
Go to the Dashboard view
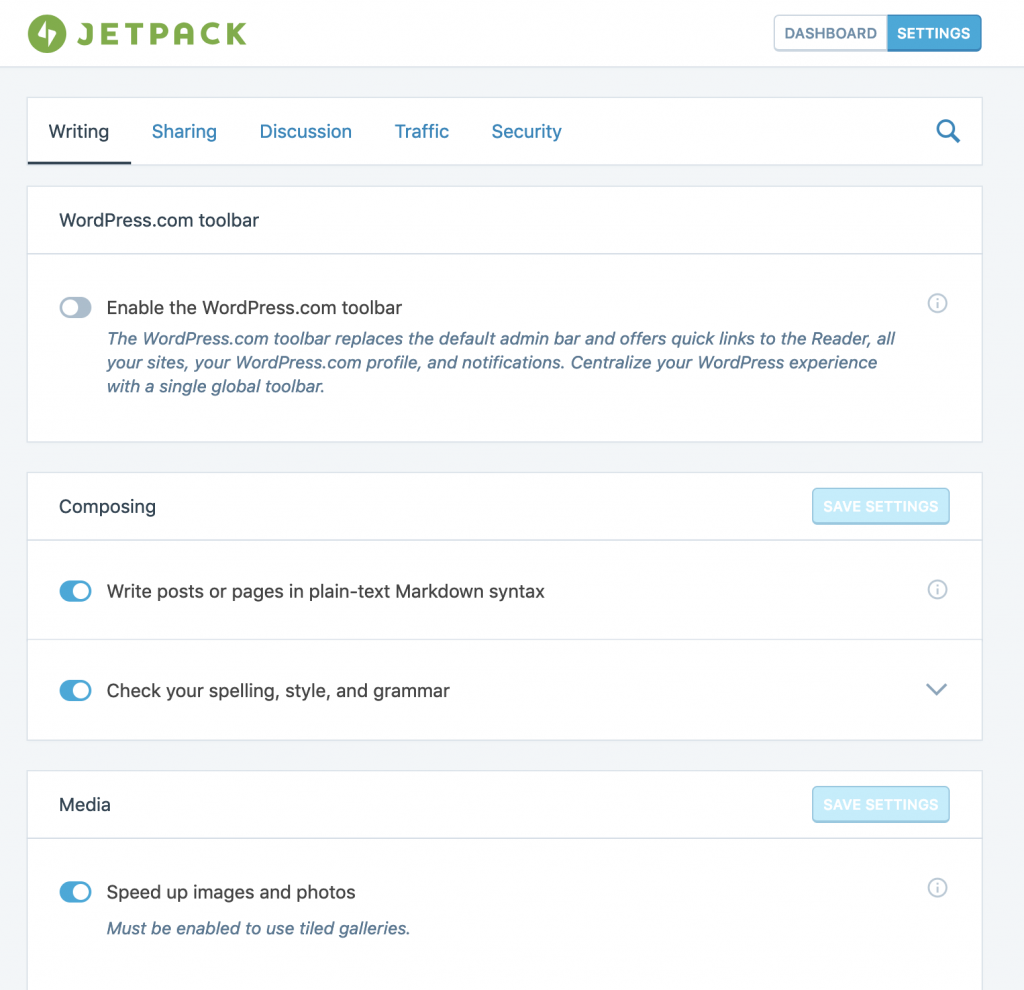click(830, 33)
